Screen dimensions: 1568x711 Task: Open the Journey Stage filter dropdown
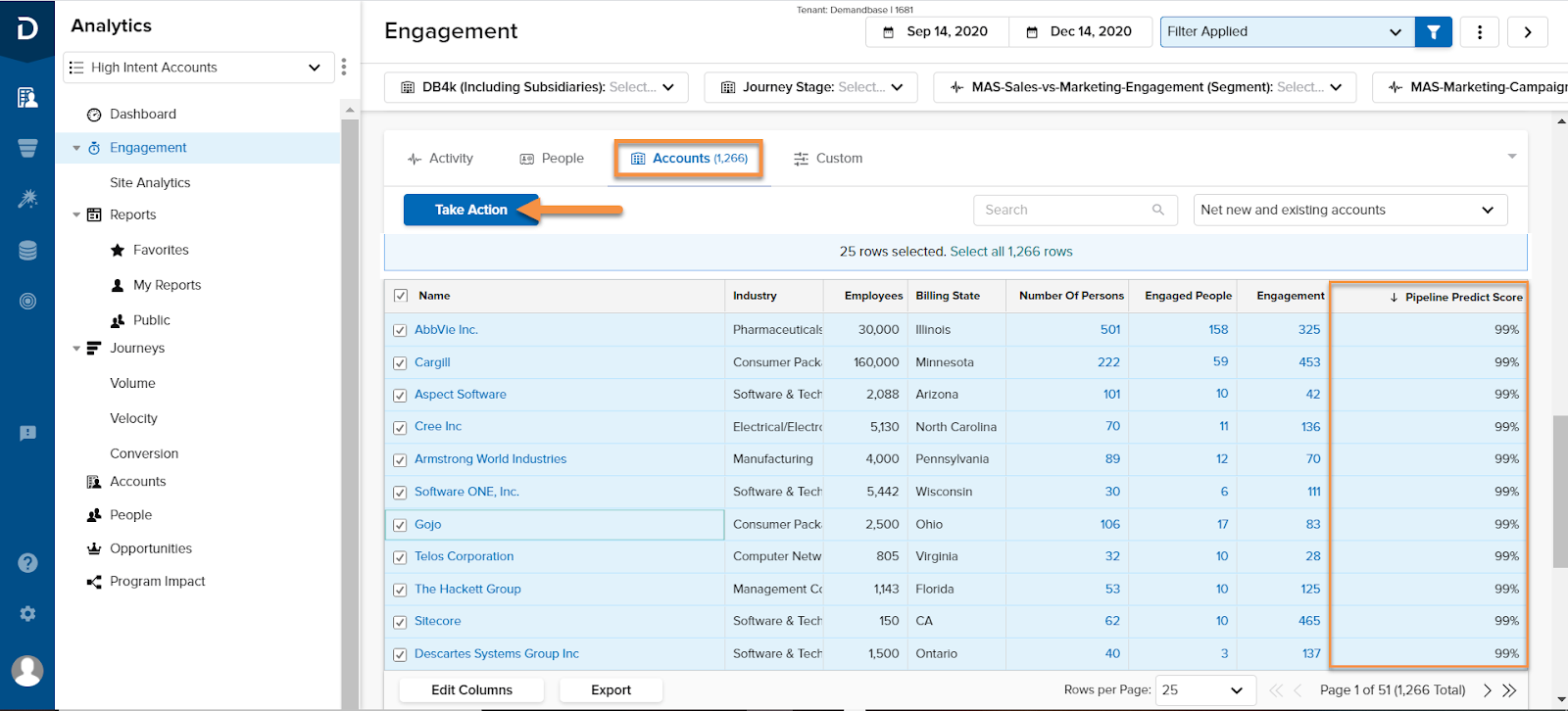coord(811,87)
